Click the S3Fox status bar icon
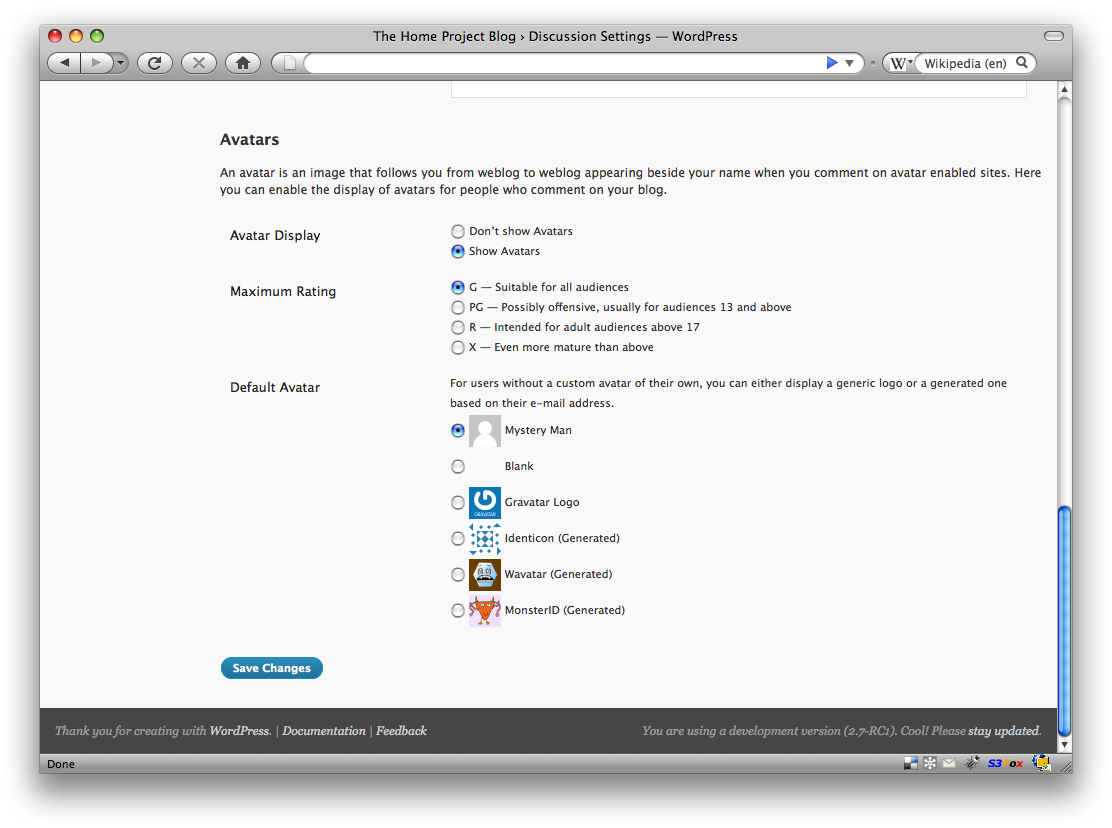The image size is (1112, 828). (x=1005, y=764)
